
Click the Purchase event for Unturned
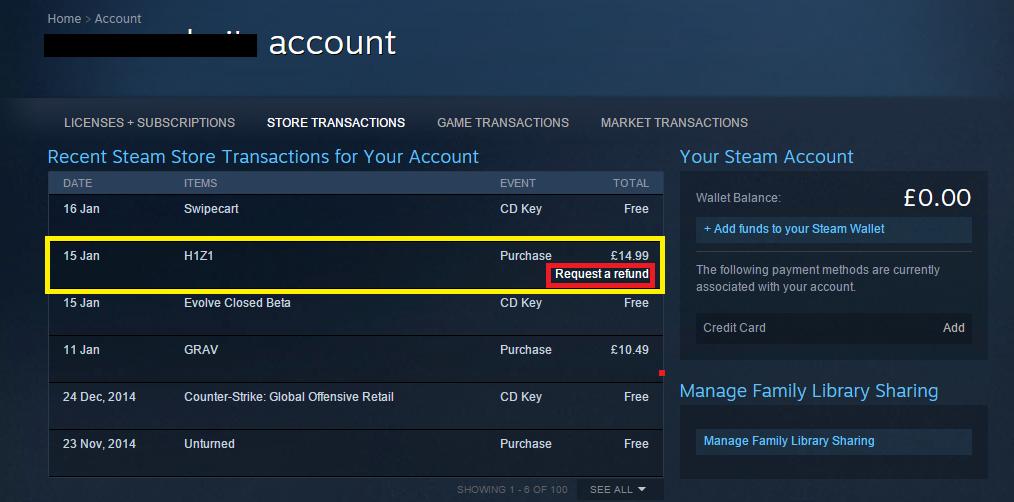point(526,444)
